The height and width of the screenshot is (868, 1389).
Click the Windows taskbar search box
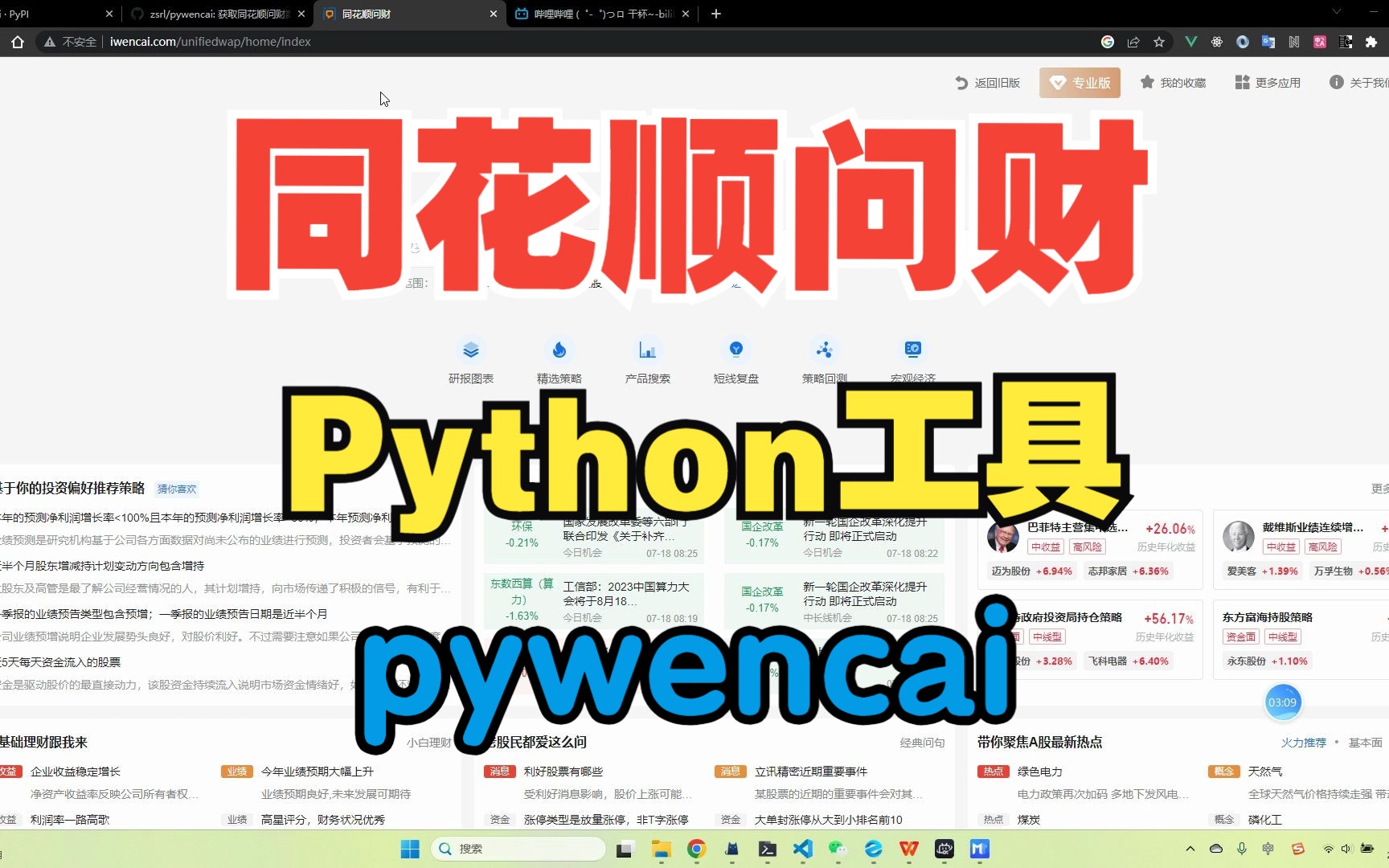coord(518,849)
